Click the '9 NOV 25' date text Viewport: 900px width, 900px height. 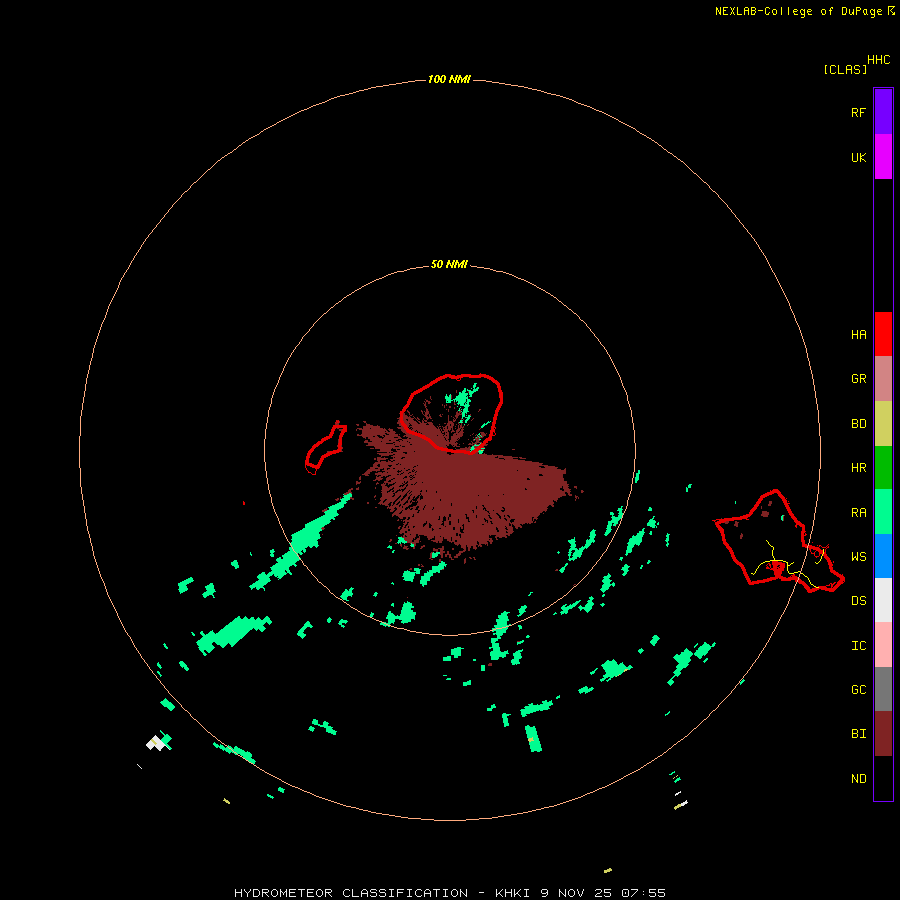577,893
